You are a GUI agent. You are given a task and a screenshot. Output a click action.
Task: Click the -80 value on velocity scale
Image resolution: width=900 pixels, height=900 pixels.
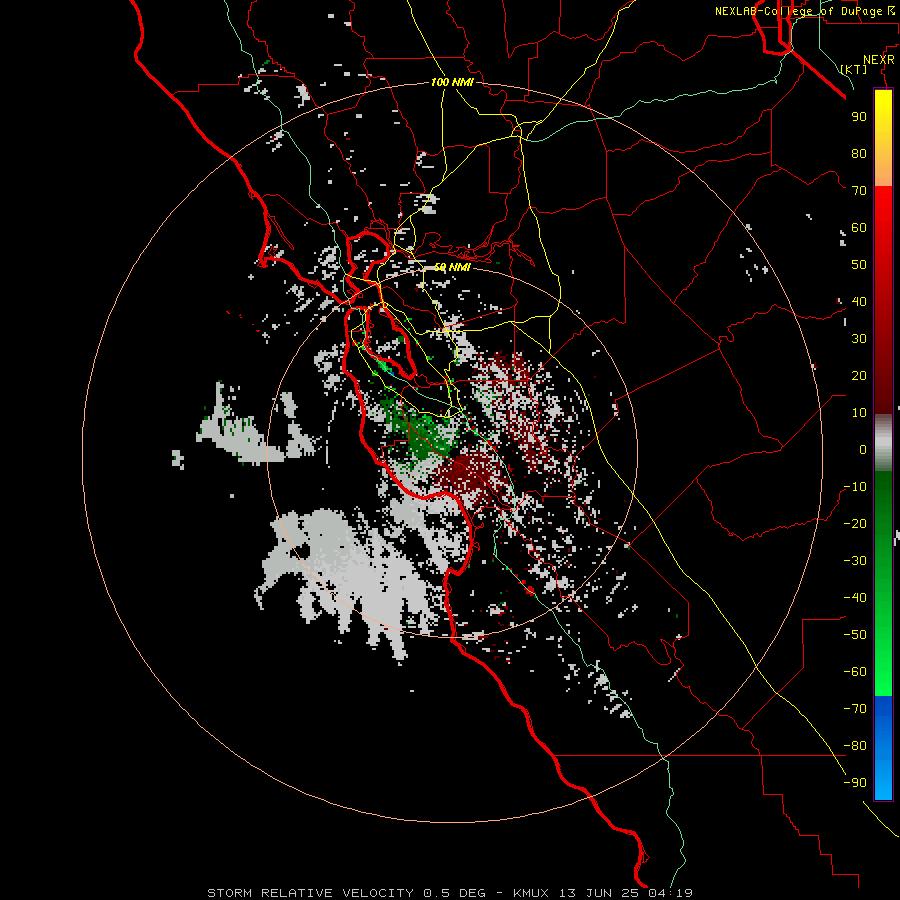tap(855, 746)
